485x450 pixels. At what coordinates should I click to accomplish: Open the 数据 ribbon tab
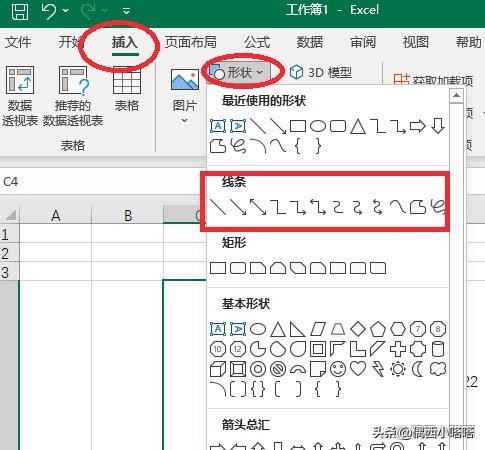pos(310,42)
